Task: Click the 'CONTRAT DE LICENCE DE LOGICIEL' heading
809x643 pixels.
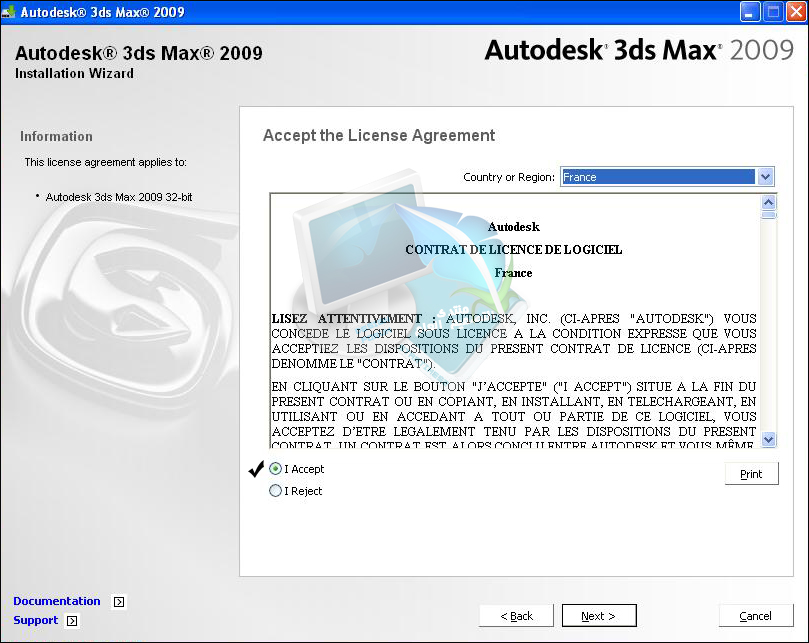Action: point(513,250)
